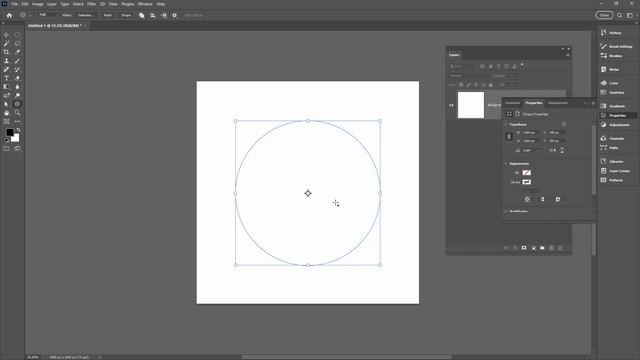Image resolution: width=640 pixels, height=360 pixels.
Task: Select the Clone Stamp tool
Action: [6, 61]
